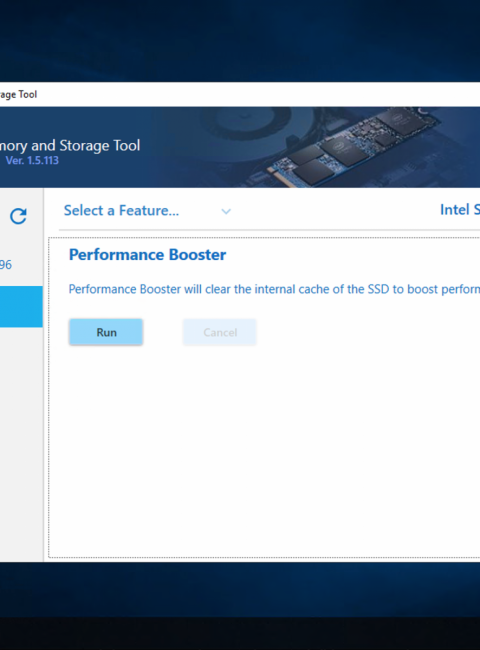Open the Select a Feature dropdown
Image resolution: width=480 pixels, height=650 pixels.
pos(147,211)
